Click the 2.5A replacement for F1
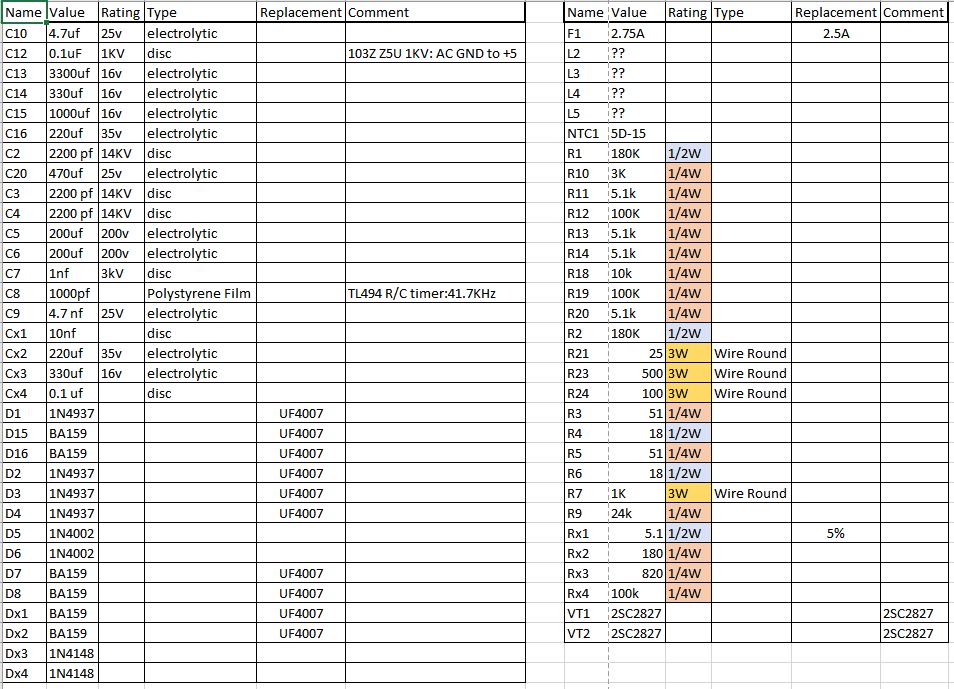The height and width of the screenshot is (689, 954). coord(835,33)
